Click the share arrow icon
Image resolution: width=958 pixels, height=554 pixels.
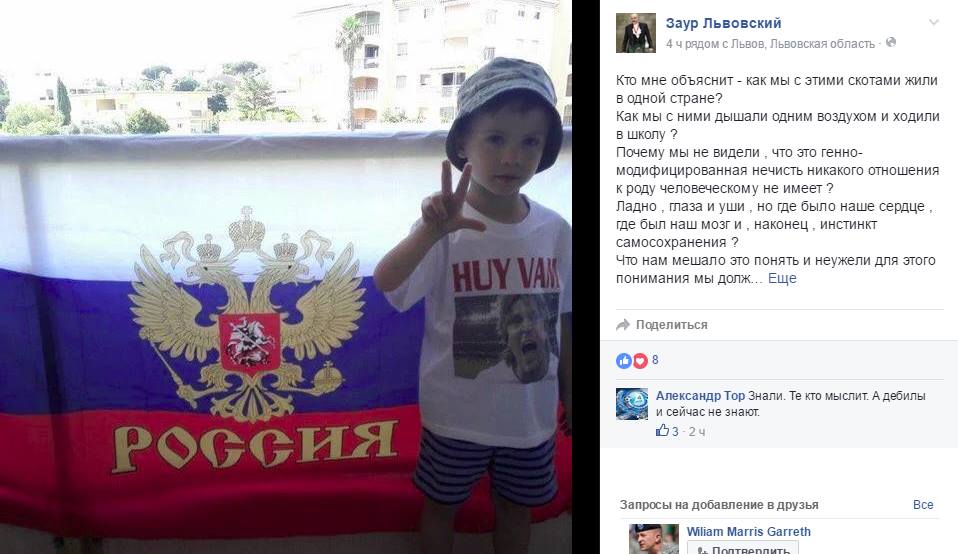point(623,325)
